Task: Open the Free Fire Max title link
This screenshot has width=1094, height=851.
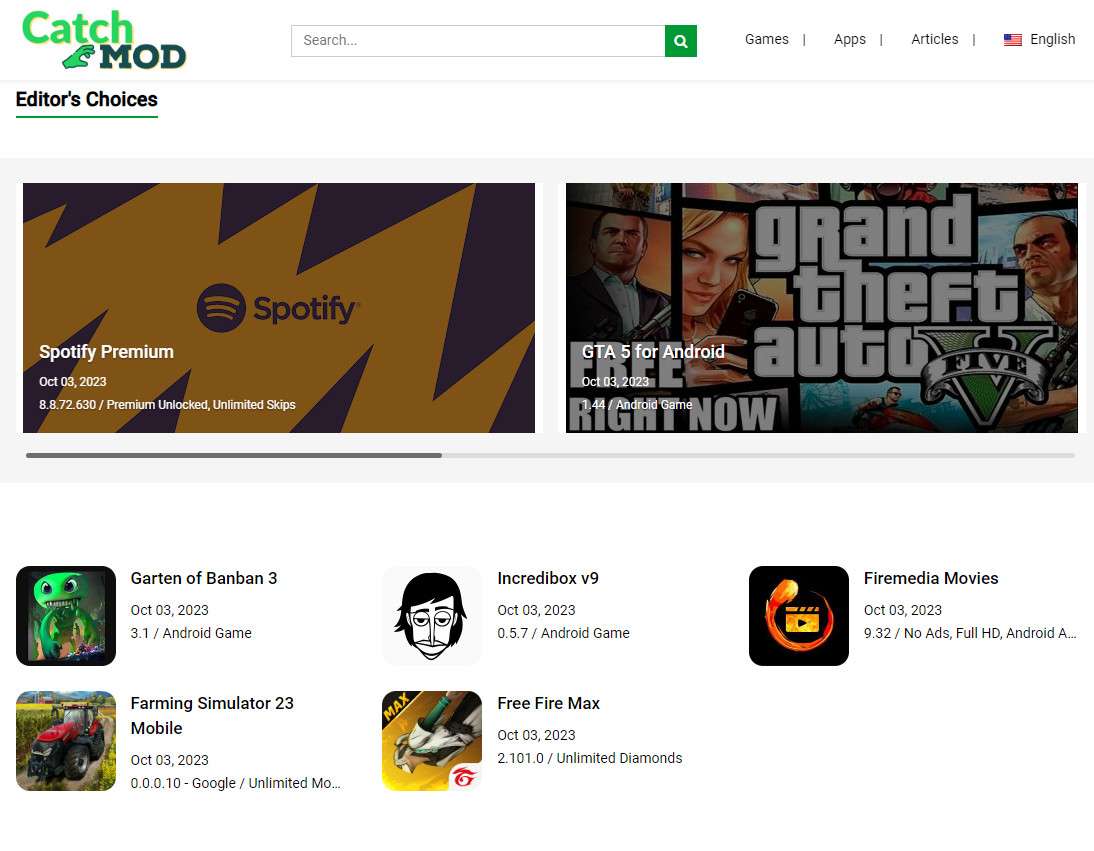Action: pos(548,703)
